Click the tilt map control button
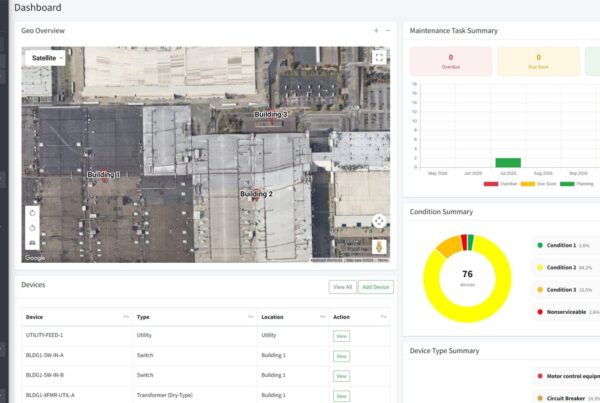This screenshot has width=600, height=403. point(33,243)
